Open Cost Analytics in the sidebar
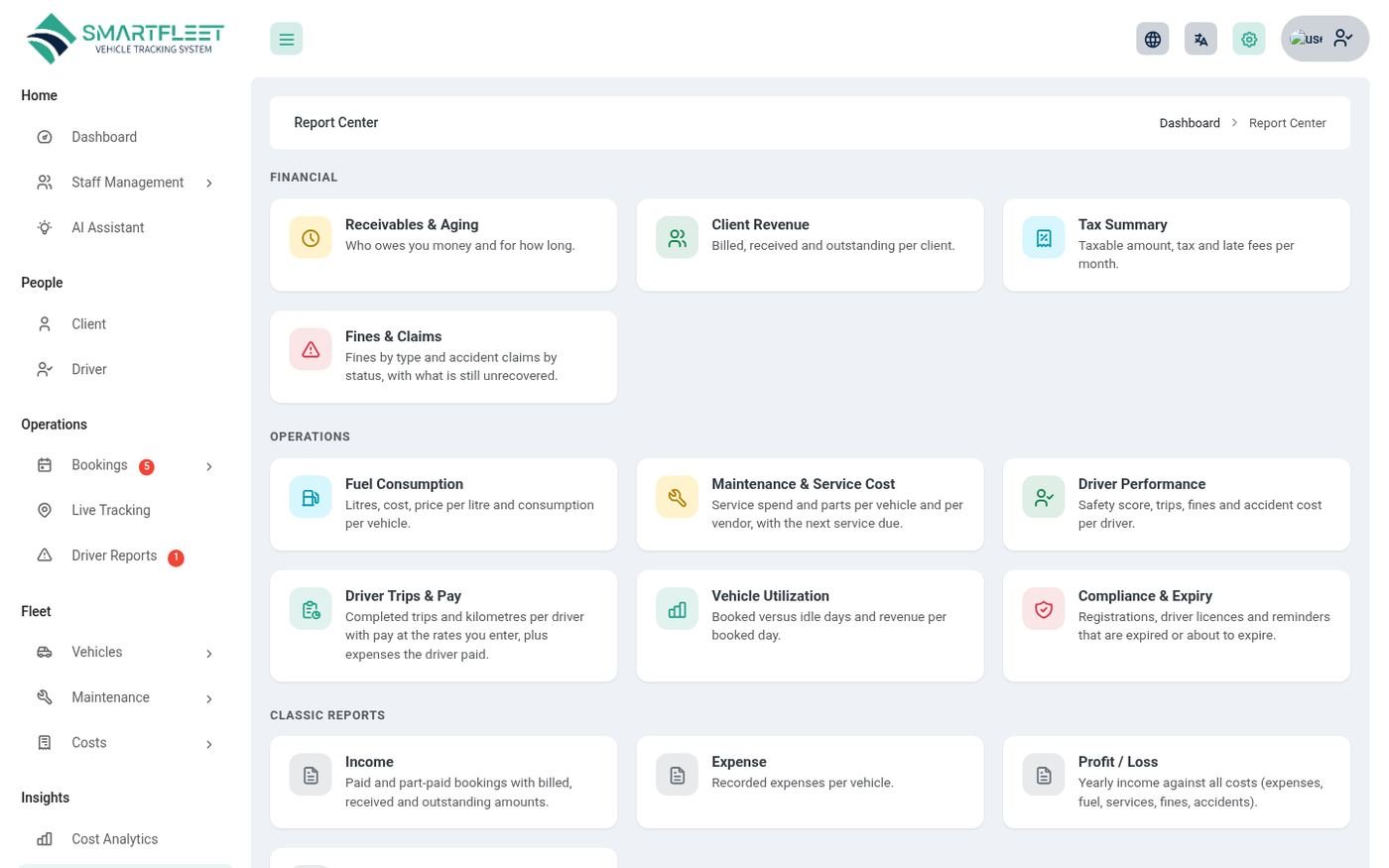 125,838
